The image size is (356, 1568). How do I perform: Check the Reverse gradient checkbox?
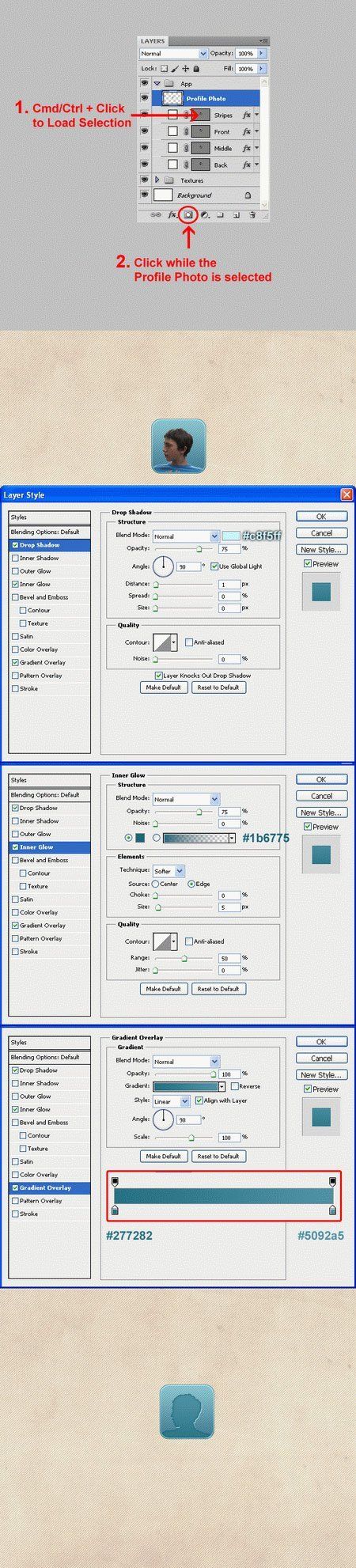[x=234, y=1086]
